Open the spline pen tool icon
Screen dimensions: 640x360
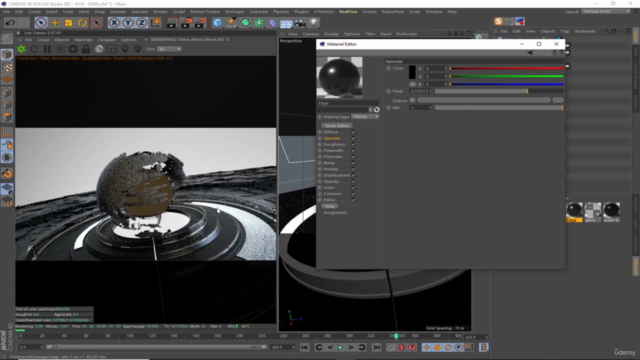pos(231,23)
